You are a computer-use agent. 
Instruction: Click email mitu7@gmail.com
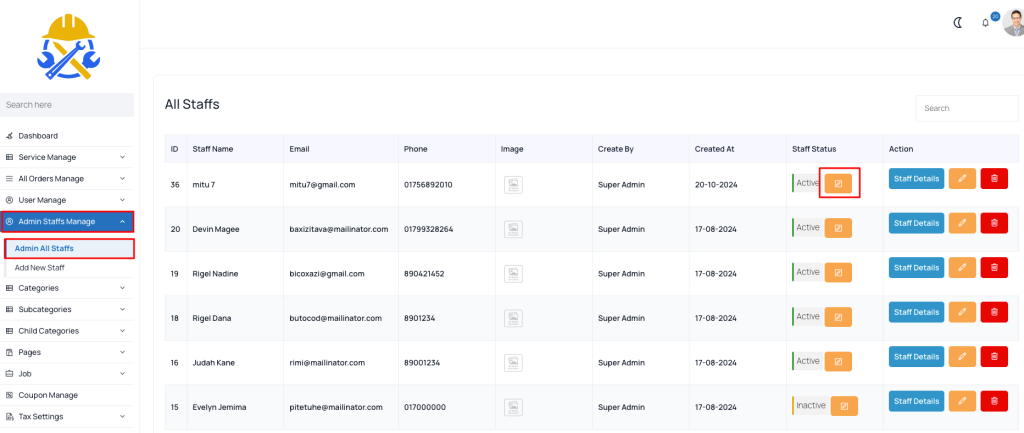(322, 185)
